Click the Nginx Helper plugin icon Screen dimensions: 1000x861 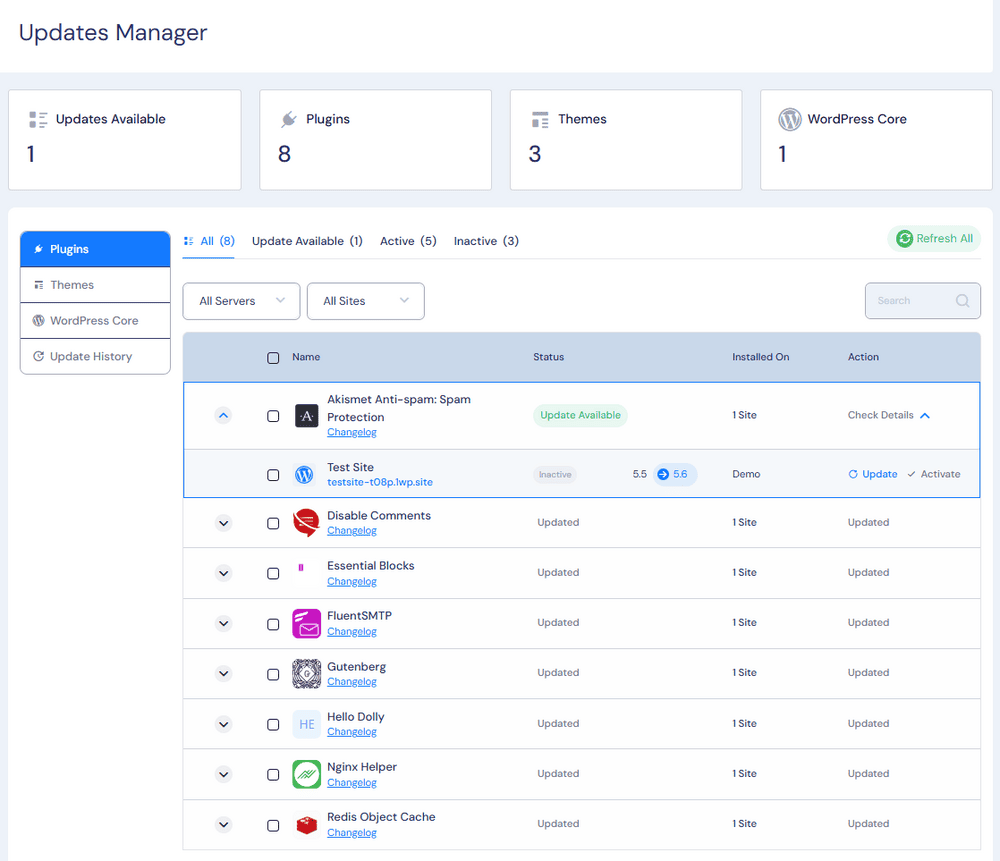[306, 774]
